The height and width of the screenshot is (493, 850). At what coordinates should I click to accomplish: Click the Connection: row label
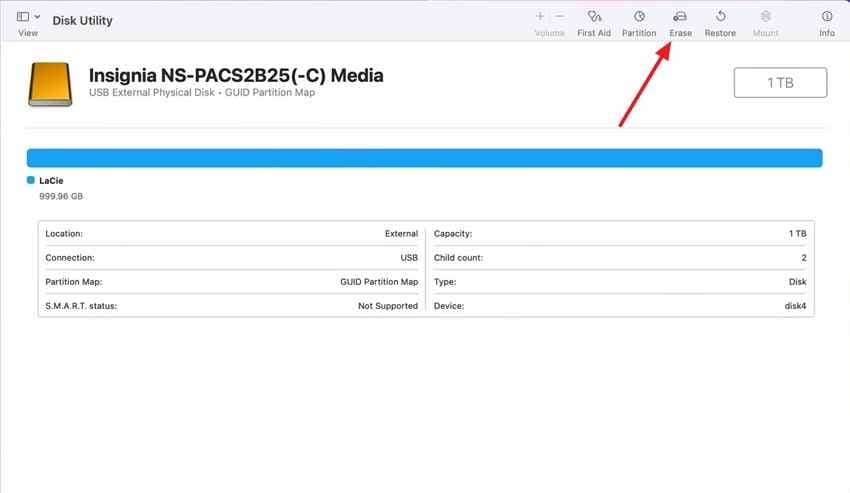tap(70, 258)
